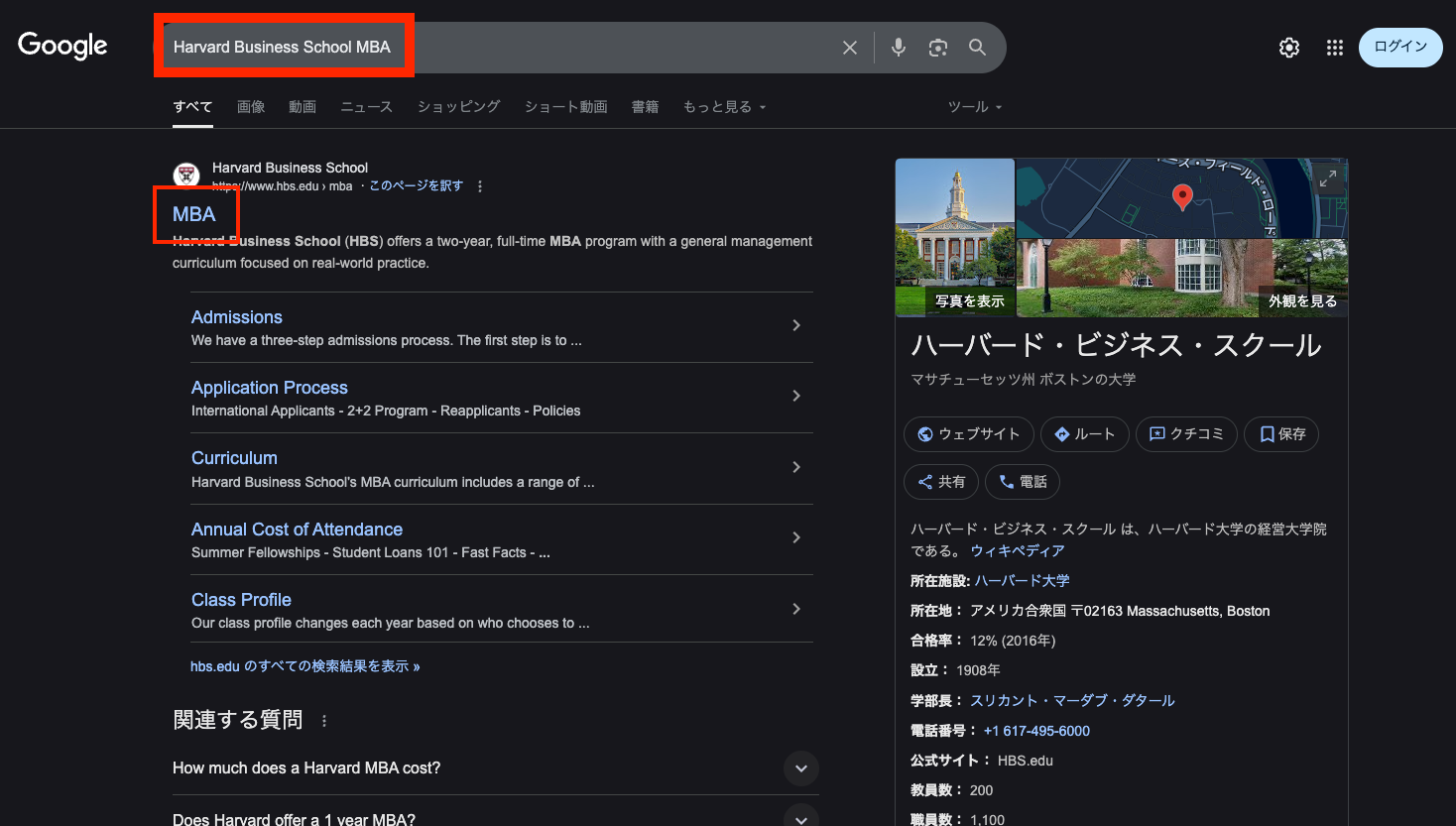
Task: Click hbs.edu のすべての検索結果を表示 link
Action: coord(304,666)
